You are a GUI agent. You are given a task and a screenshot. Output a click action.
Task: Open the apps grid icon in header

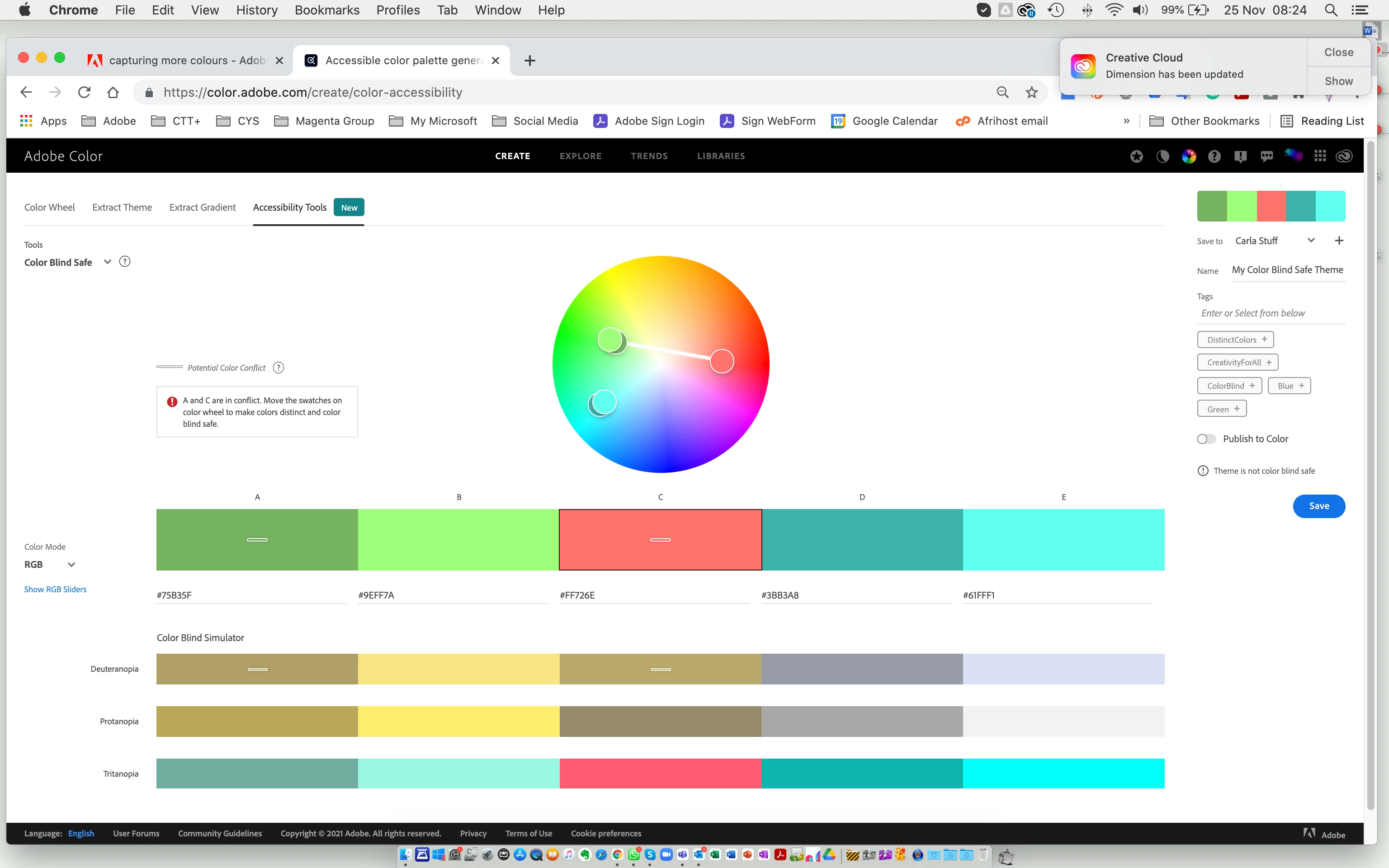pos(1320,156)
